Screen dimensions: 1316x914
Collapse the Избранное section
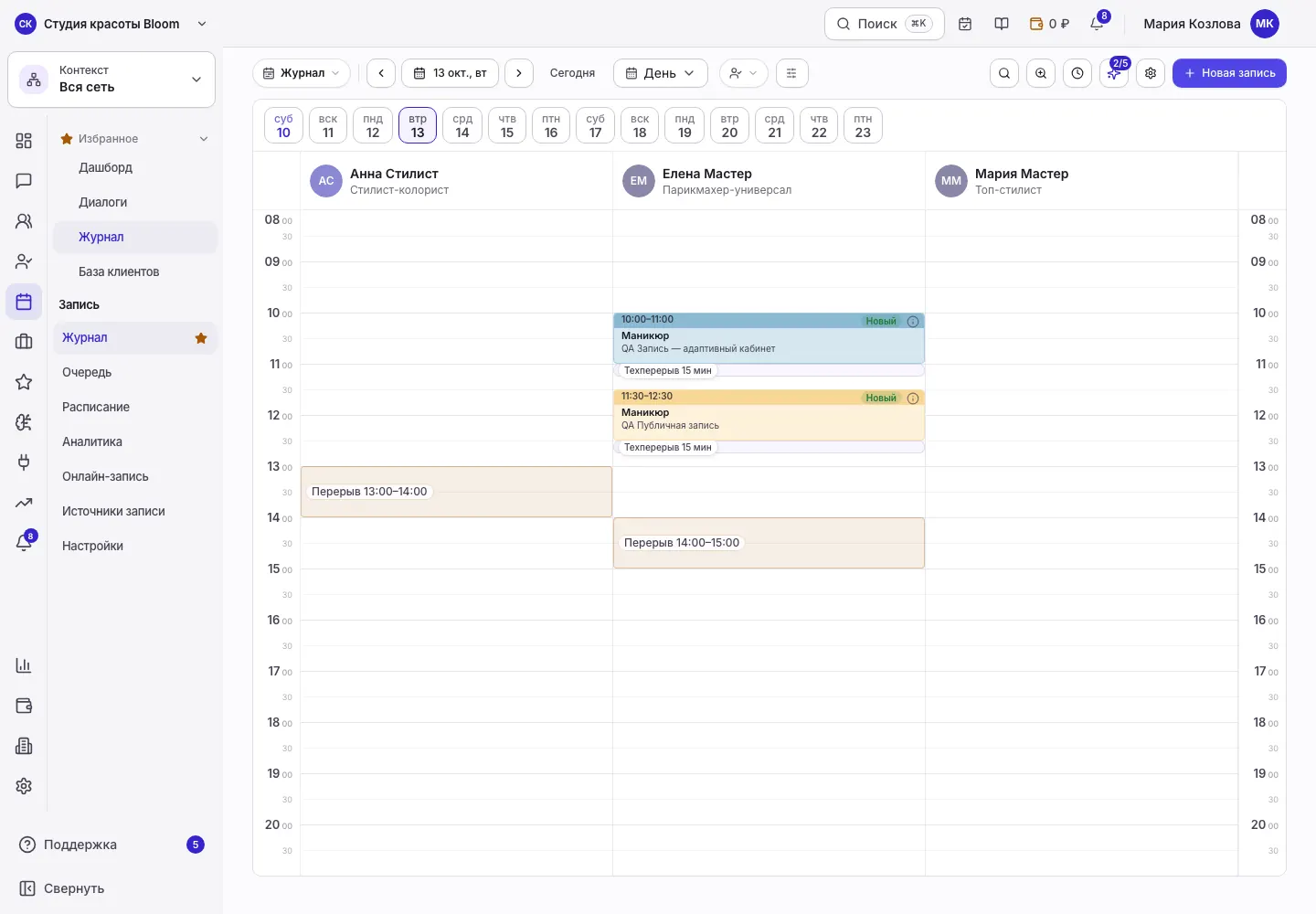click(204, 139)
